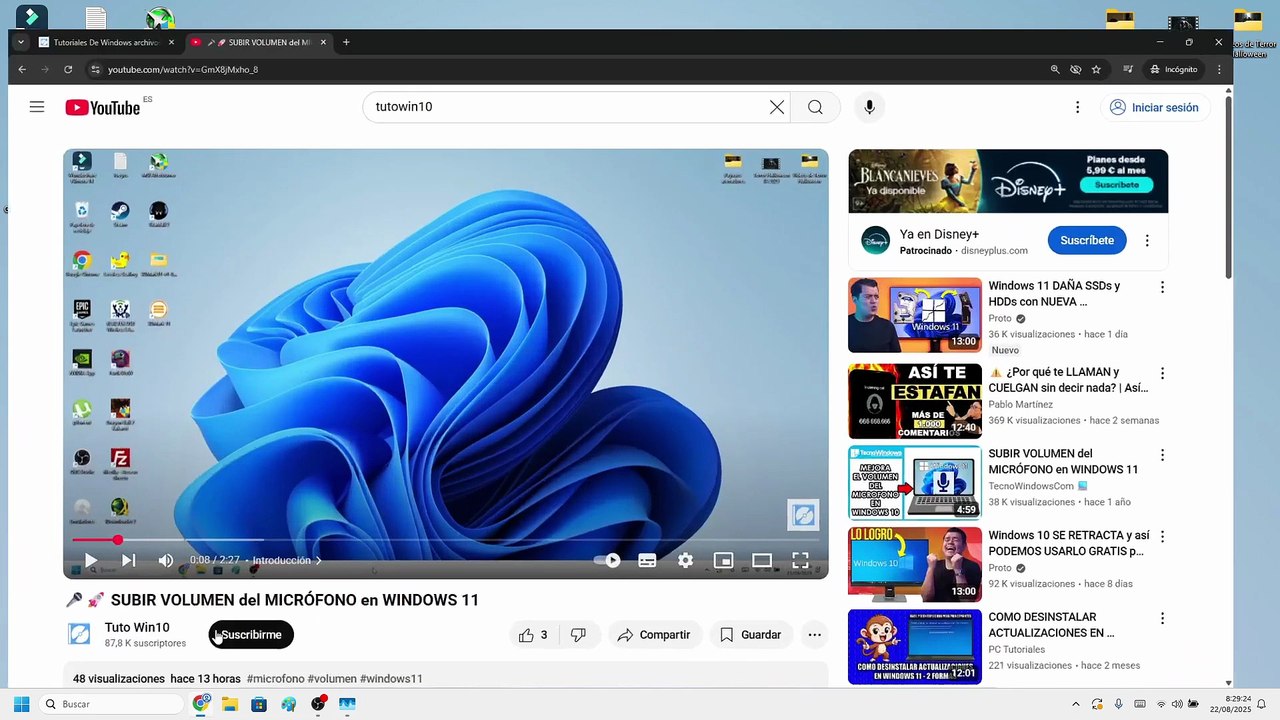Open Microsoft Store from the taskbar
The height and width of the screenshot is (720, 1280).
coord(259,704)
